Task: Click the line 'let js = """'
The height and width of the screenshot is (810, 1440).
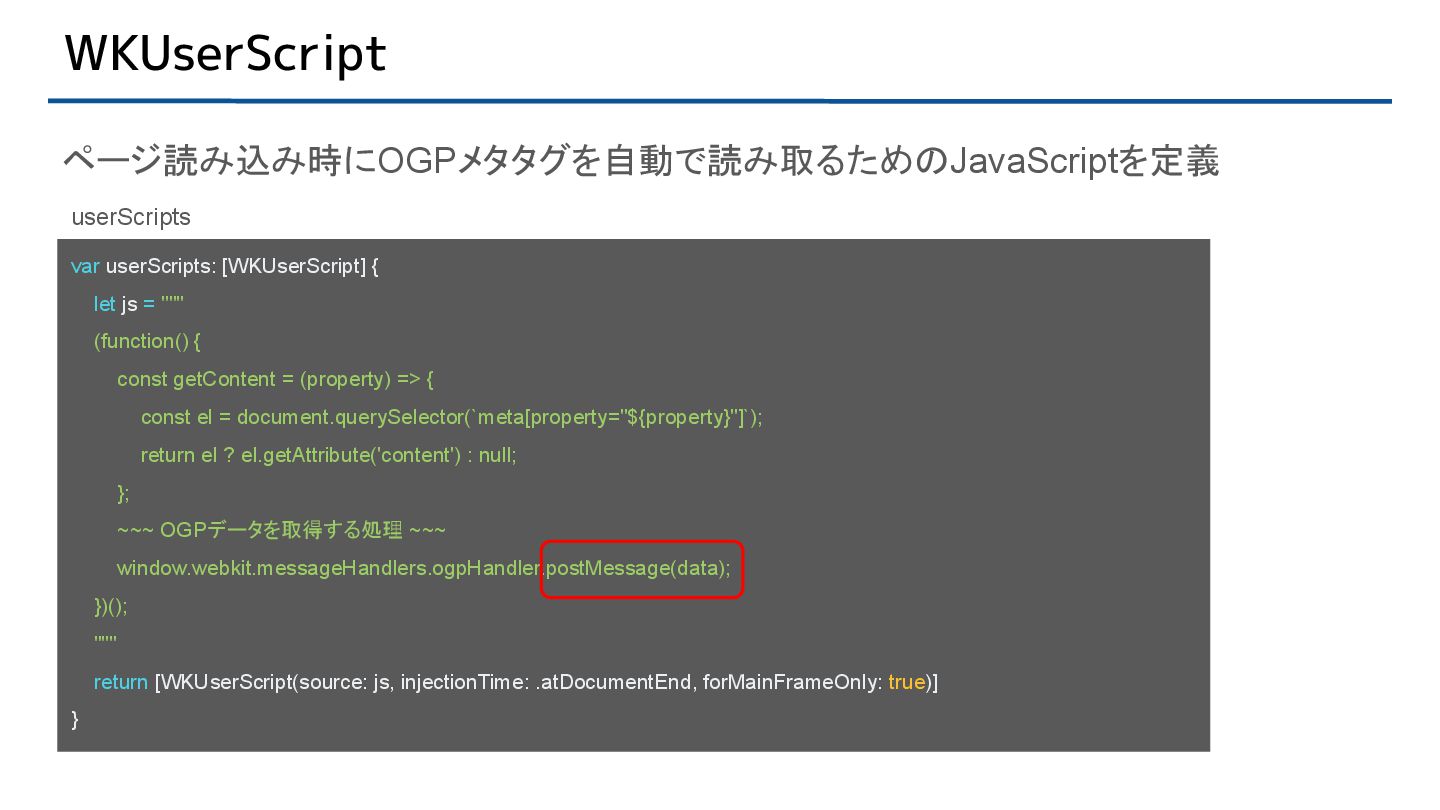Action: pos(139,304)
